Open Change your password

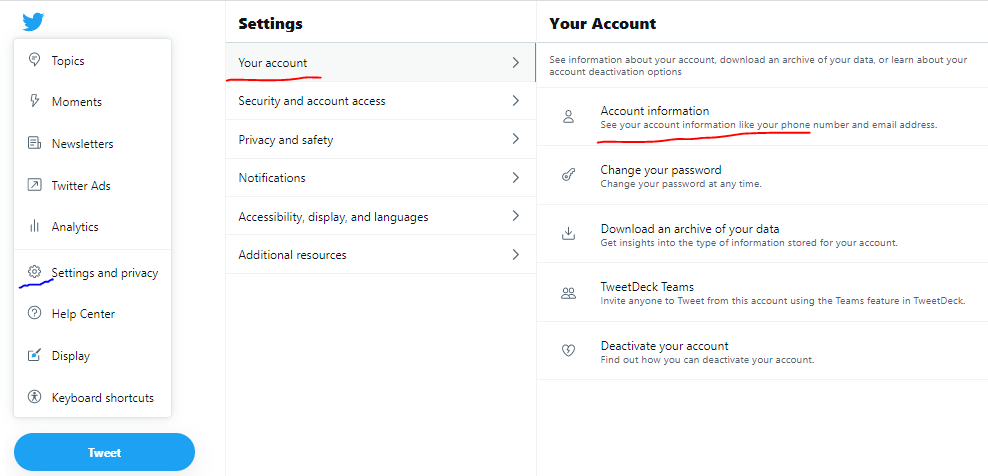(661, 170)
